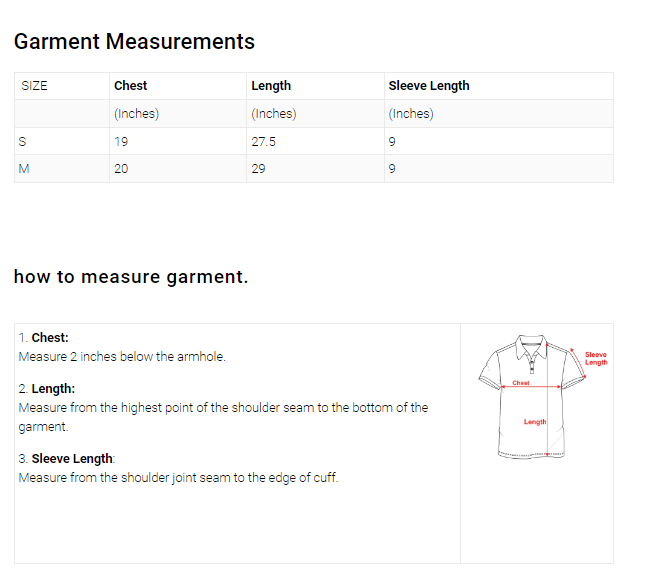Click the 27.5 length value
Viewport: 650px width, 583px height.
point(263,142)
